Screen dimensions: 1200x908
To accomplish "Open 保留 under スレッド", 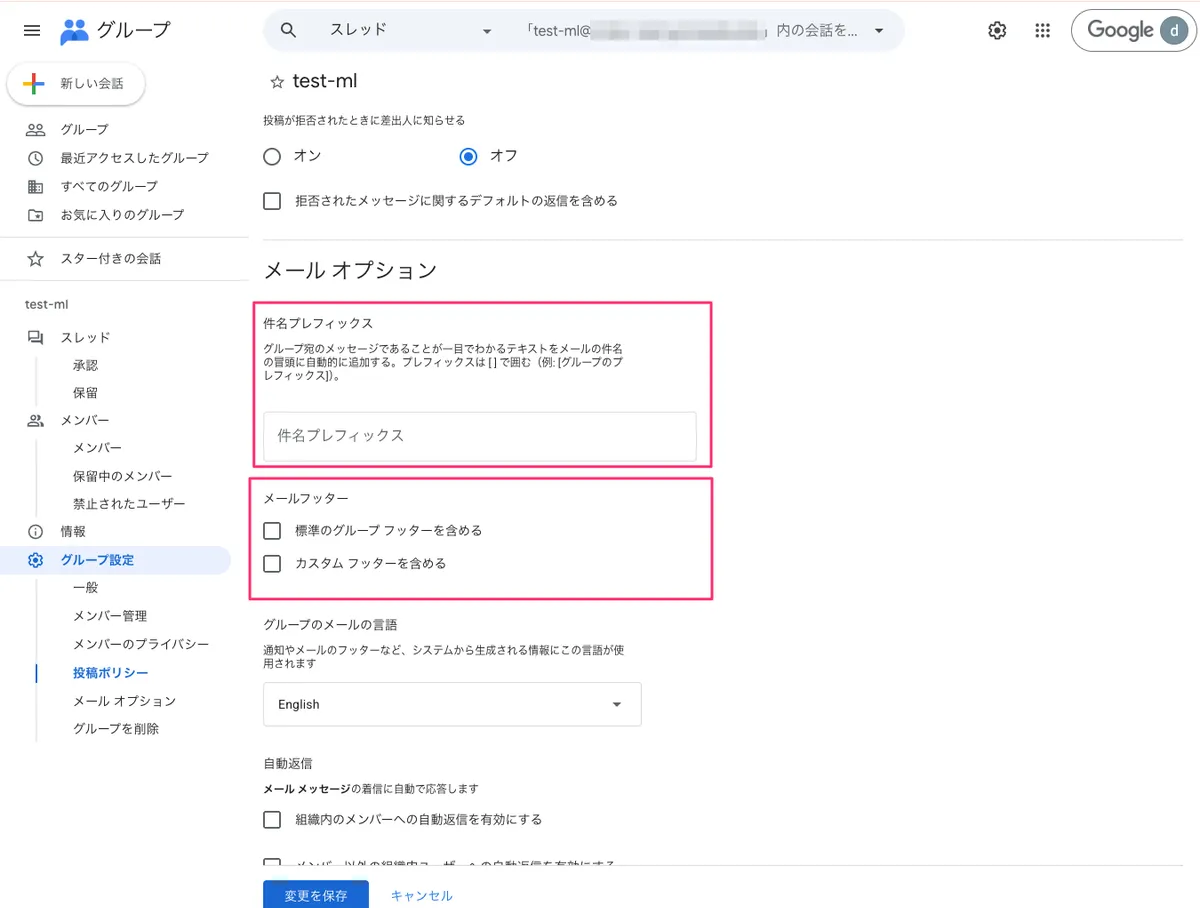I will 86,394.
